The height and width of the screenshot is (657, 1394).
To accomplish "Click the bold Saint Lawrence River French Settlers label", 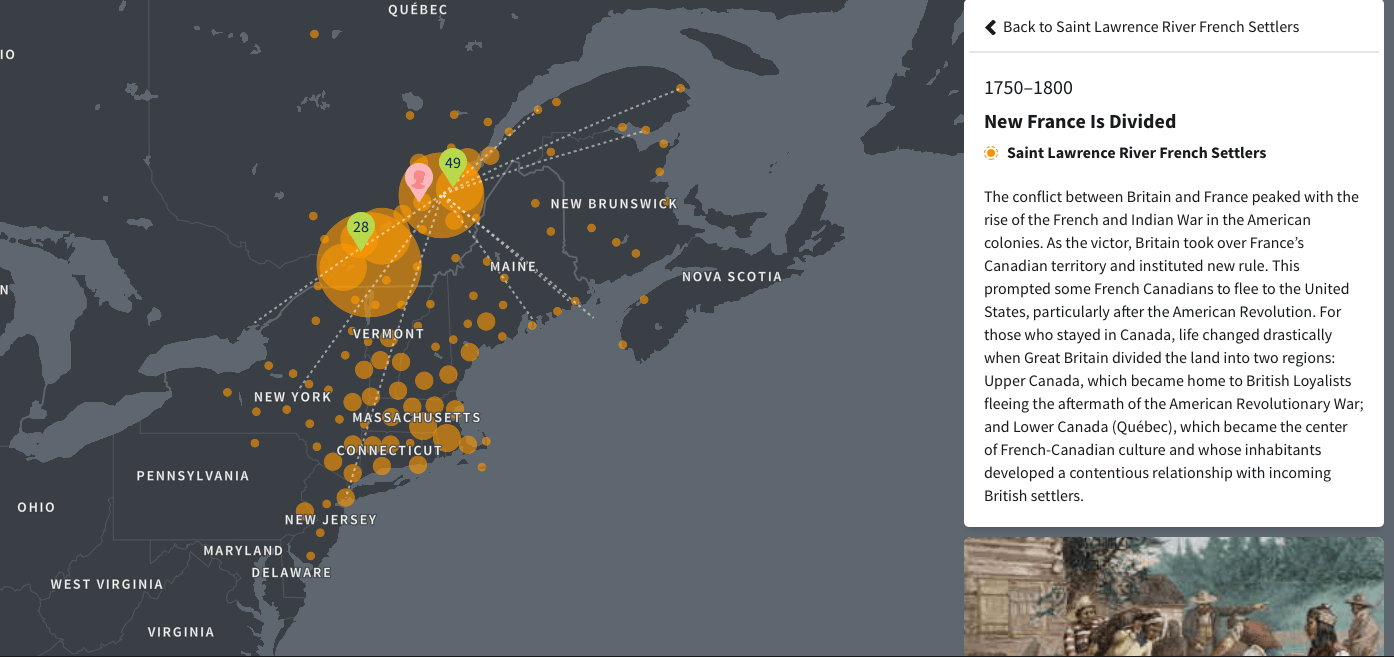I will tap(1136, 153).
